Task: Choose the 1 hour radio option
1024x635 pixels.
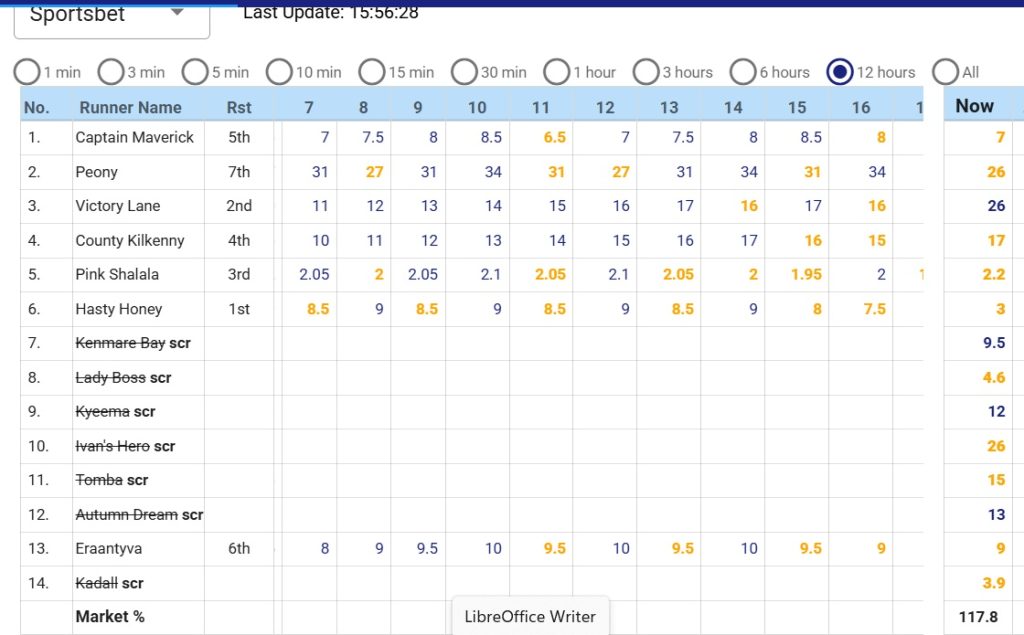Action: click(557, 72)
